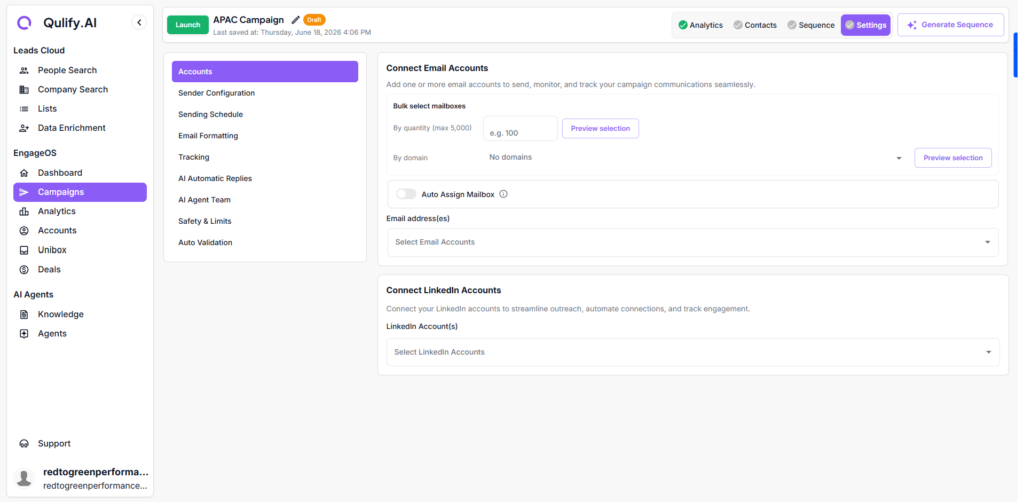
Task: Click the Accounts person-circle icon
Action: click(x=24, y=230)
